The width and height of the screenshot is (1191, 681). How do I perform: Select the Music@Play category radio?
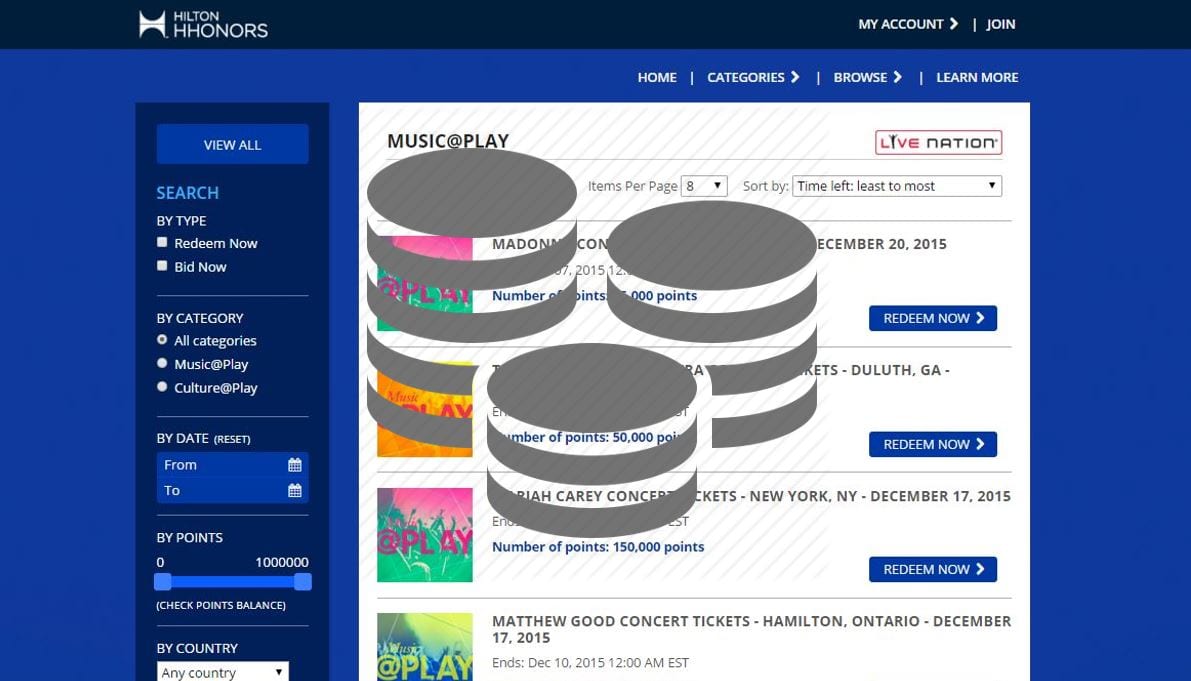(162, 363)
